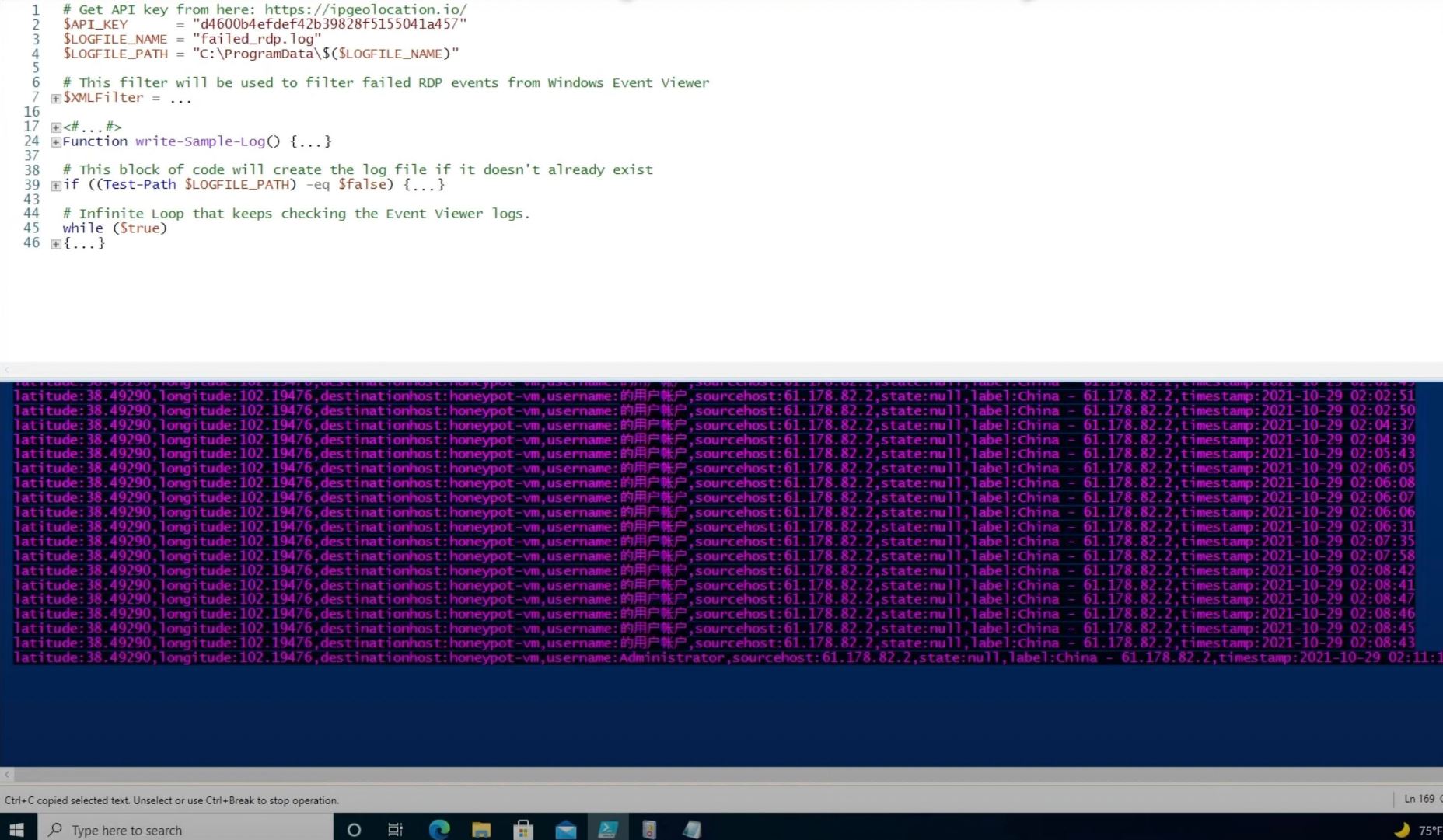The height and width of the screenshot is (840, 1443).
Task: Click the 'Ctrl+C copied selected text' status message
Action: (x=172, y=800)
